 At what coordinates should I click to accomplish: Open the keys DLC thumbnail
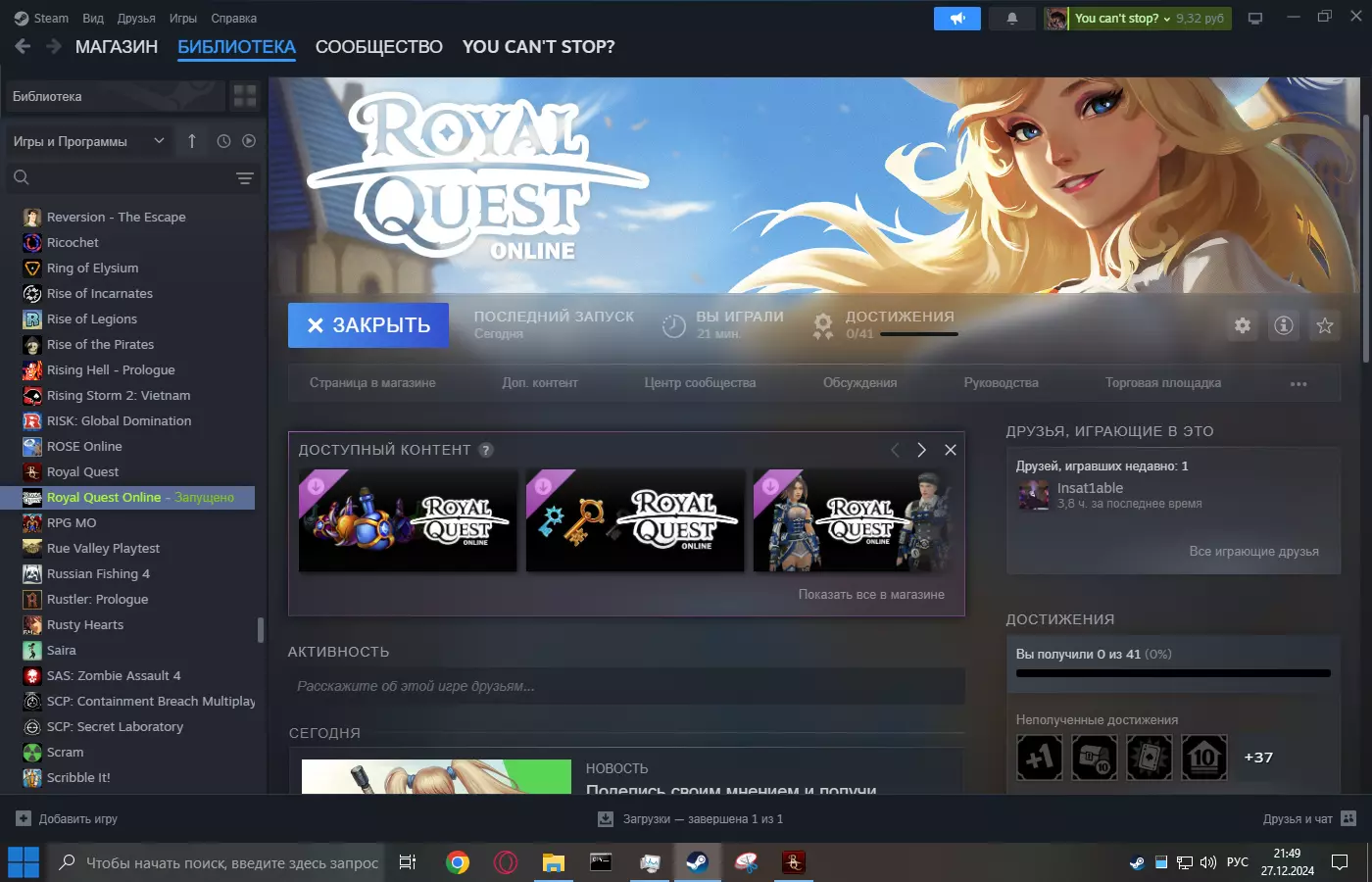pyautogui.click(x=635, y=520)
